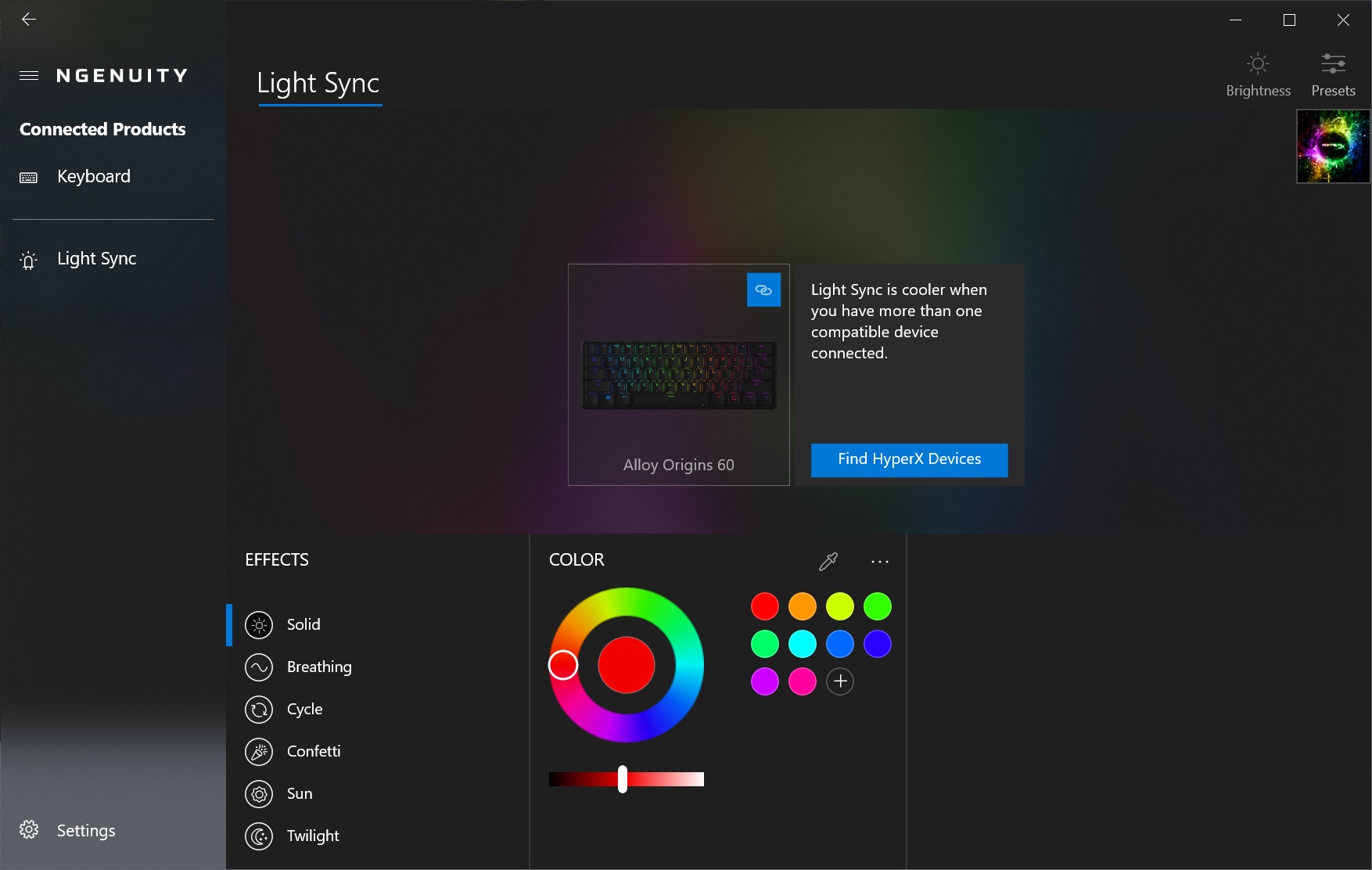Click the Settings gear icon
The height and width of the screenshot is (870, 1372).
click(x=29, y=830)
